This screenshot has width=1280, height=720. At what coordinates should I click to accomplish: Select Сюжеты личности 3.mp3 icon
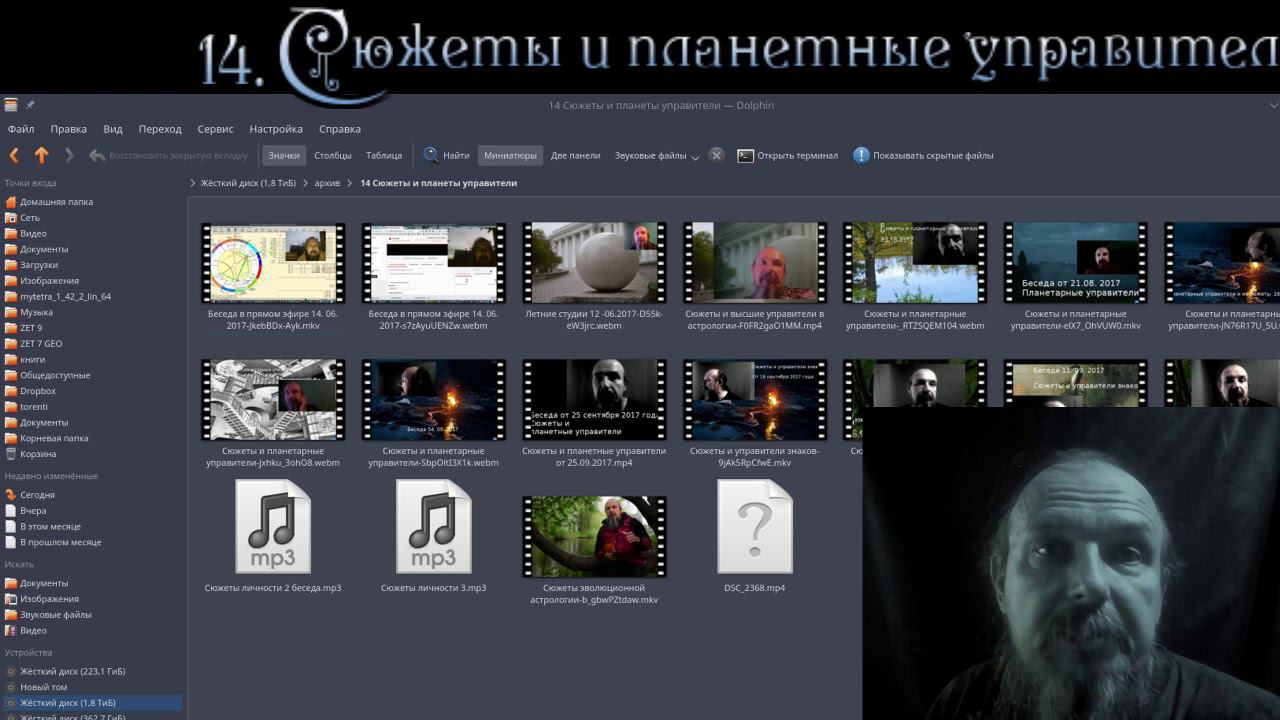click(433, 527)
